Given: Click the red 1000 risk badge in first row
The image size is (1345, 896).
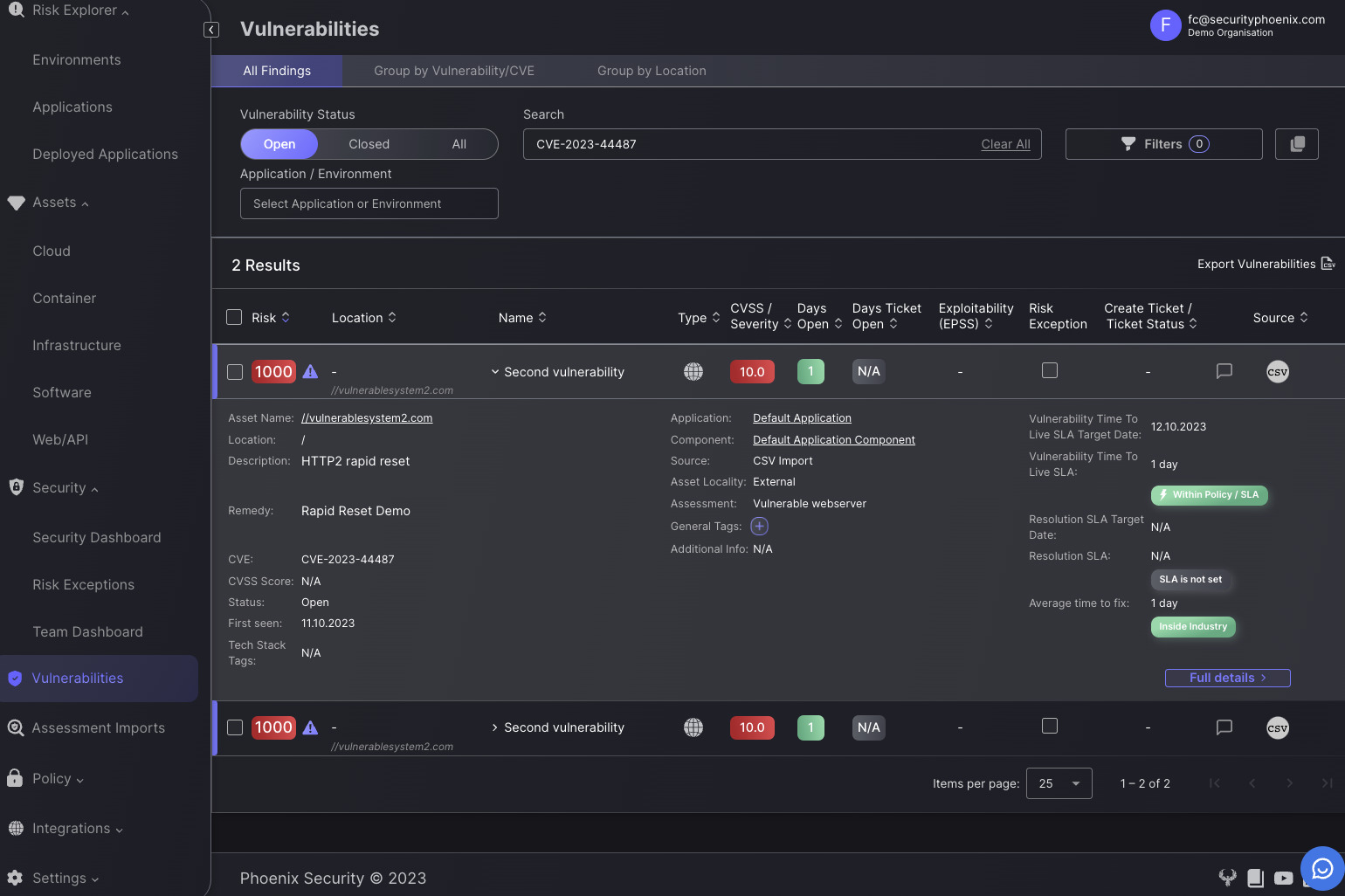Looking at the screenshot, I should point(273,372).
